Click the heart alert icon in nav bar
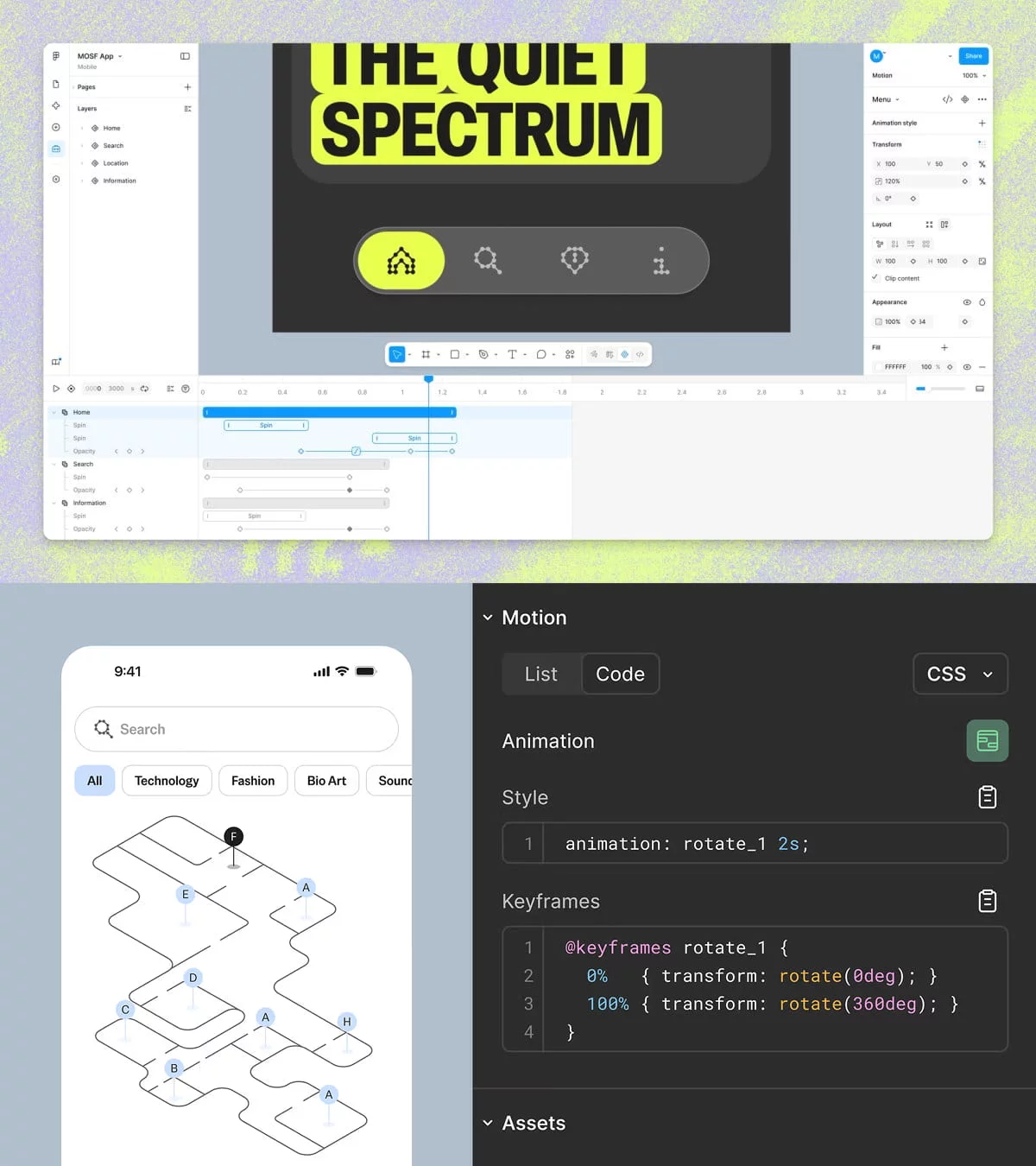Image resolution: width=1036 pixels, height=1166 pixels. (574, 259)
